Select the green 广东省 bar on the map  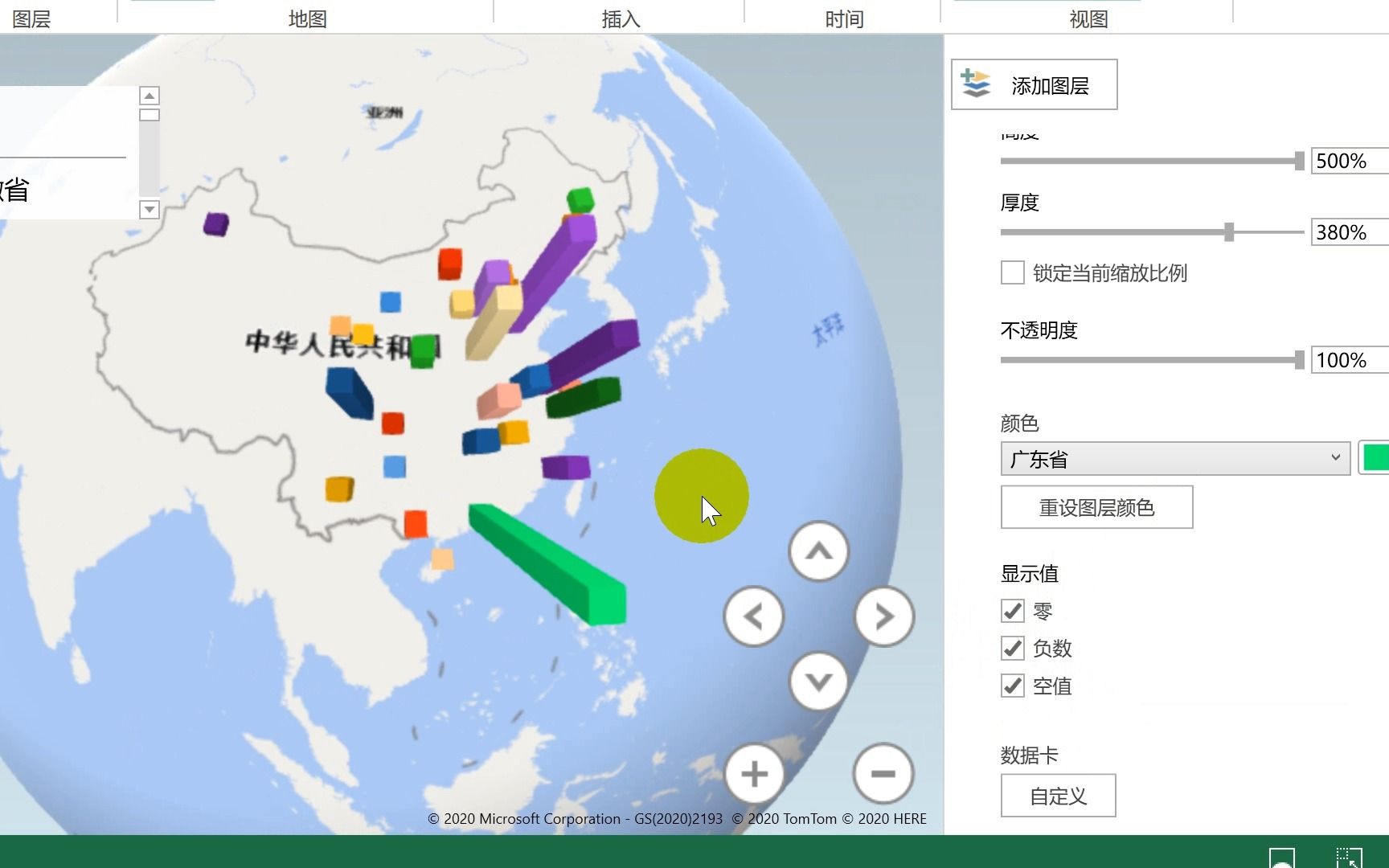(547, 563)
